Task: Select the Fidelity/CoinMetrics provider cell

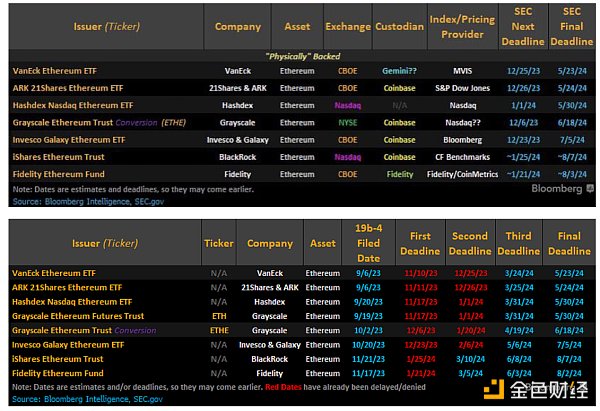Action: point(463,174)
